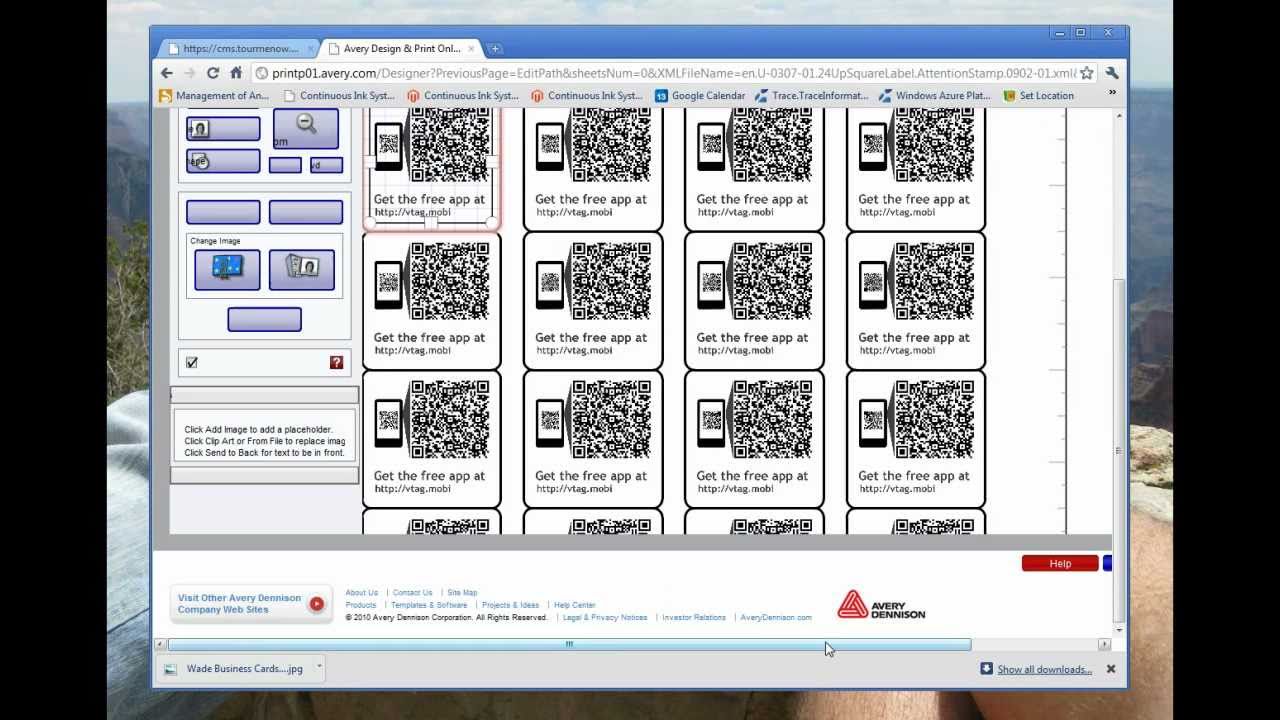Open the Set Location bookmark
Viewport: 1280px width, 720px height.
pyautogui.click(x=1038, y=96)
